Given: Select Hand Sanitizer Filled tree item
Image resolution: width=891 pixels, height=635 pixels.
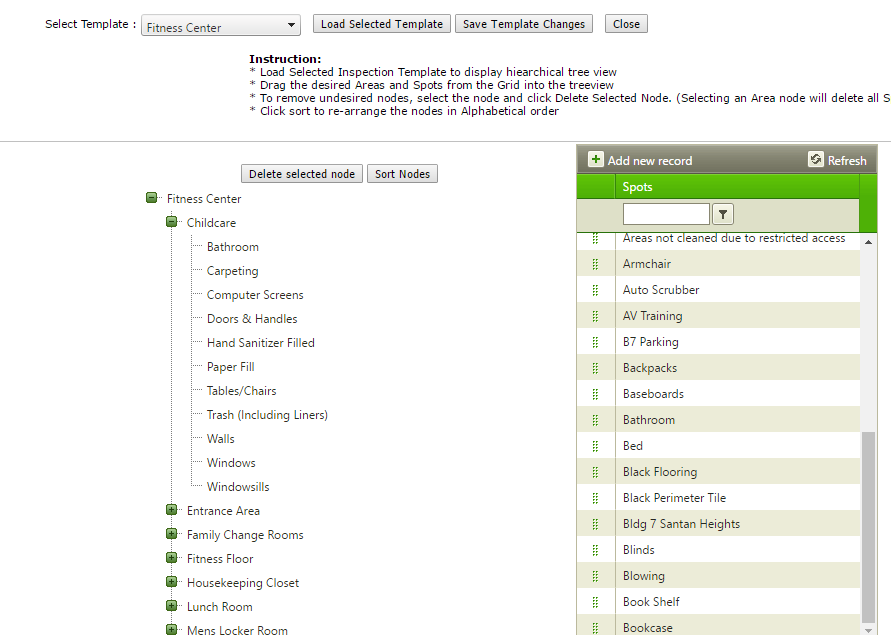Looking at the screenshot, I should click(260, 343).
